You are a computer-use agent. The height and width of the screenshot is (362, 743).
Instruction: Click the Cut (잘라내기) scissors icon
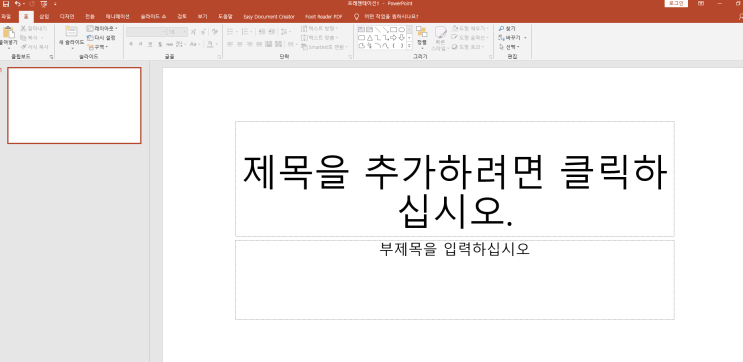(x=23, y=28)
